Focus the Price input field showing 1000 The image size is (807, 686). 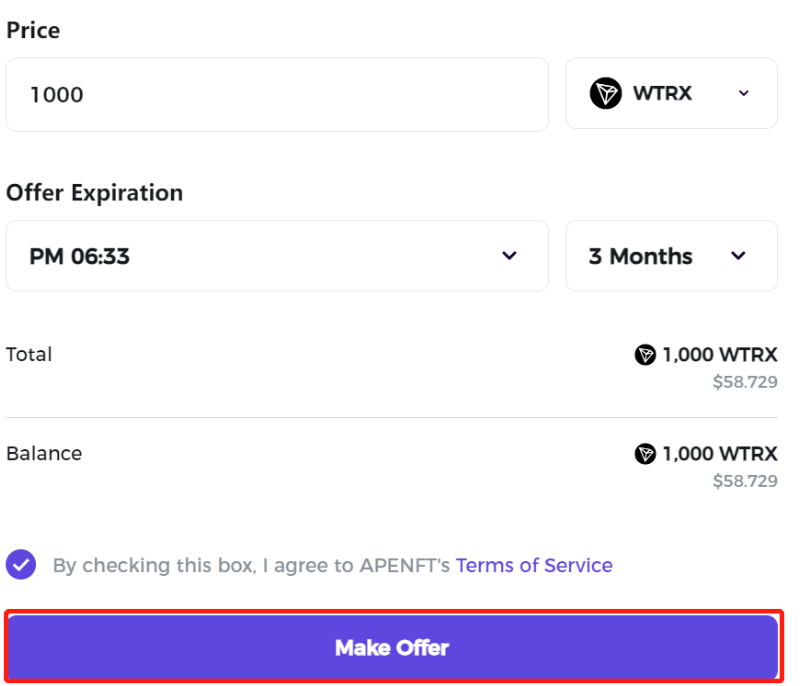click(277, 94)
